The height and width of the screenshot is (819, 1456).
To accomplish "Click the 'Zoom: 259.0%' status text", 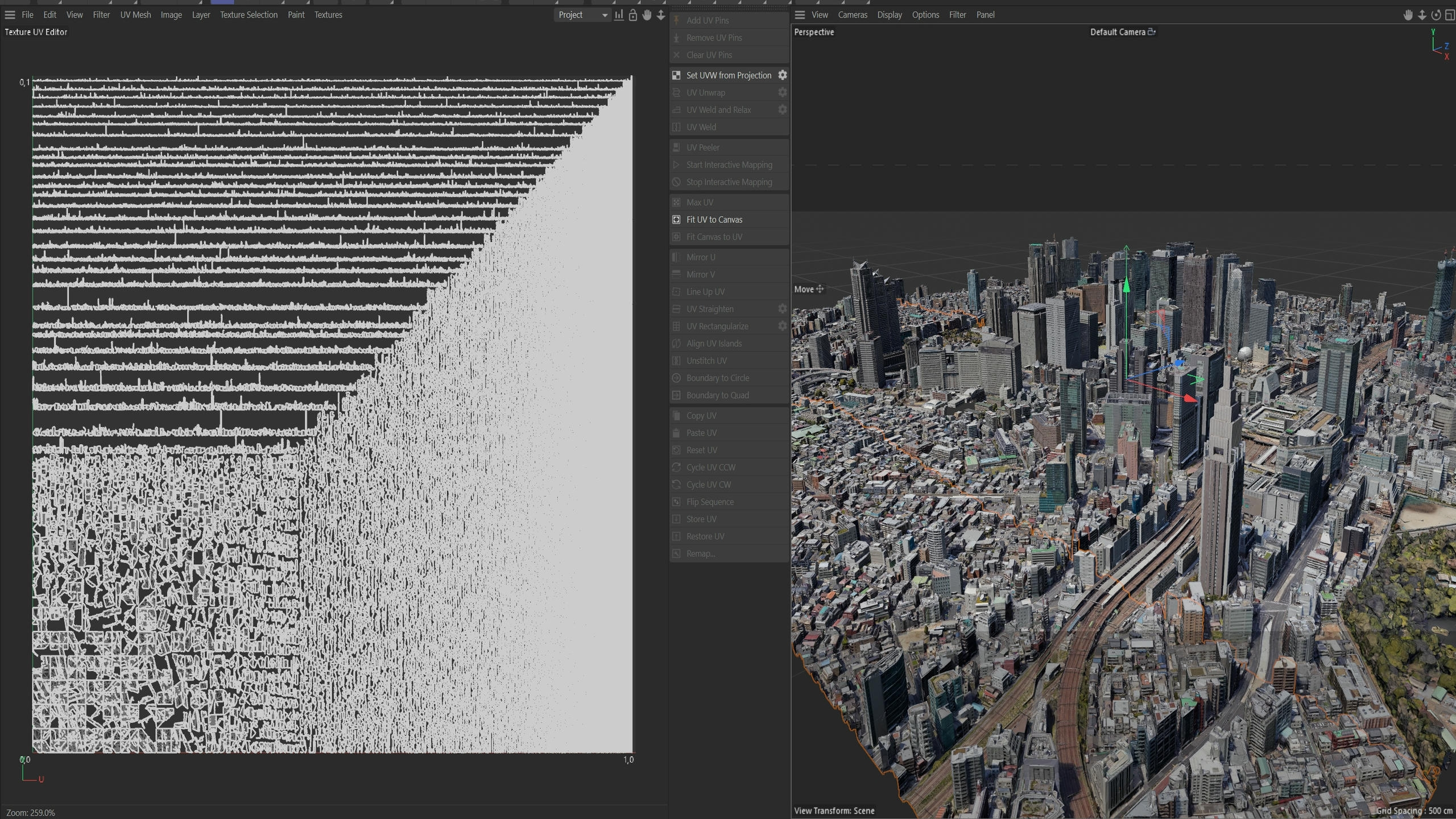I will 31,813.
